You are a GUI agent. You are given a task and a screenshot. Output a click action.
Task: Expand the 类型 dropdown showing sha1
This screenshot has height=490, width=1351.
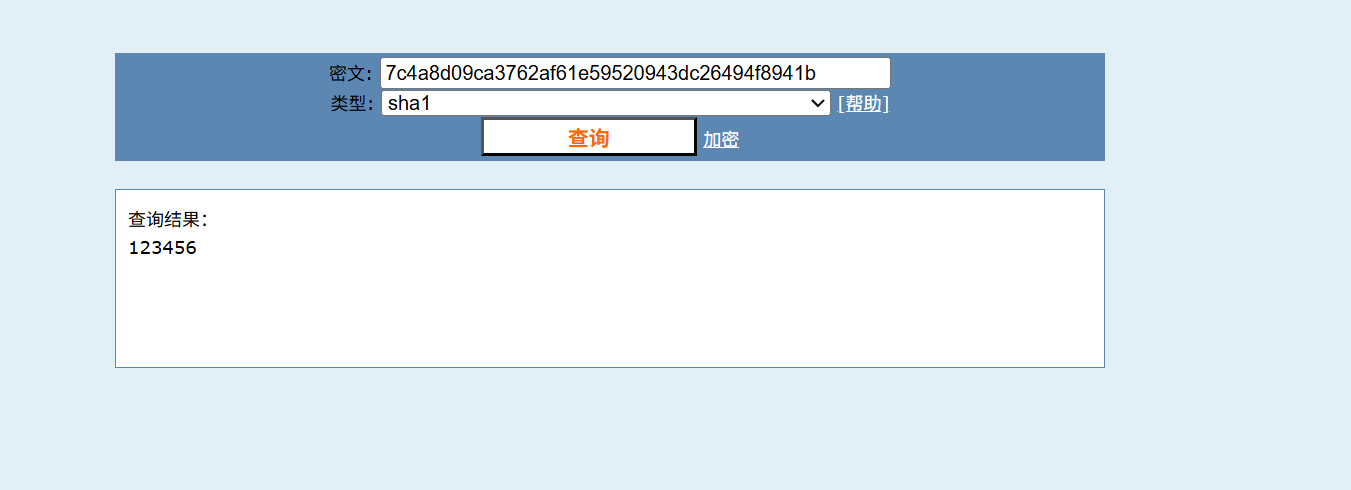(x=605, y=103)
